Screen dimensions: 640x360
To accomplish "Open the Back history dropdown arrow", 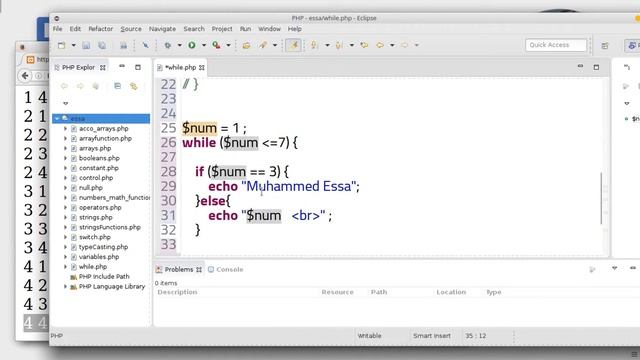I will (x=392, y=45).
